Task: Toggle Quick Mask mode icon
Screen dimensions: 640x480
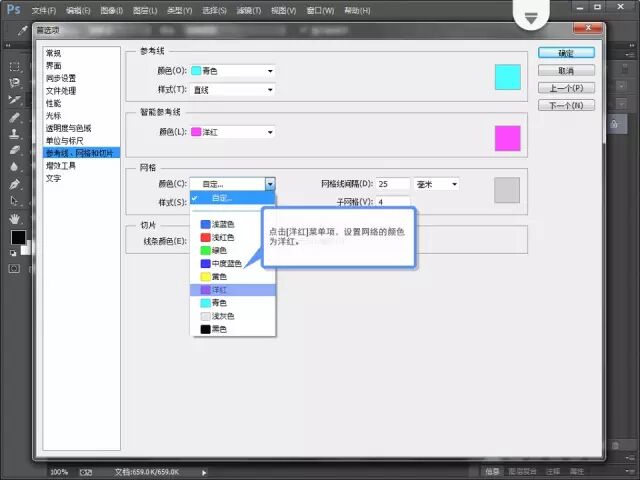Action: tap(14, 269)
